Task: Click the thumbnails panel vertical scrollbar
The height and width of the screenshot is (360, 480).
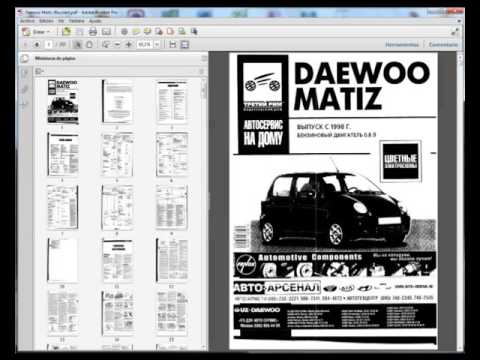Action: pyautogui.click(x=204, y=213)
